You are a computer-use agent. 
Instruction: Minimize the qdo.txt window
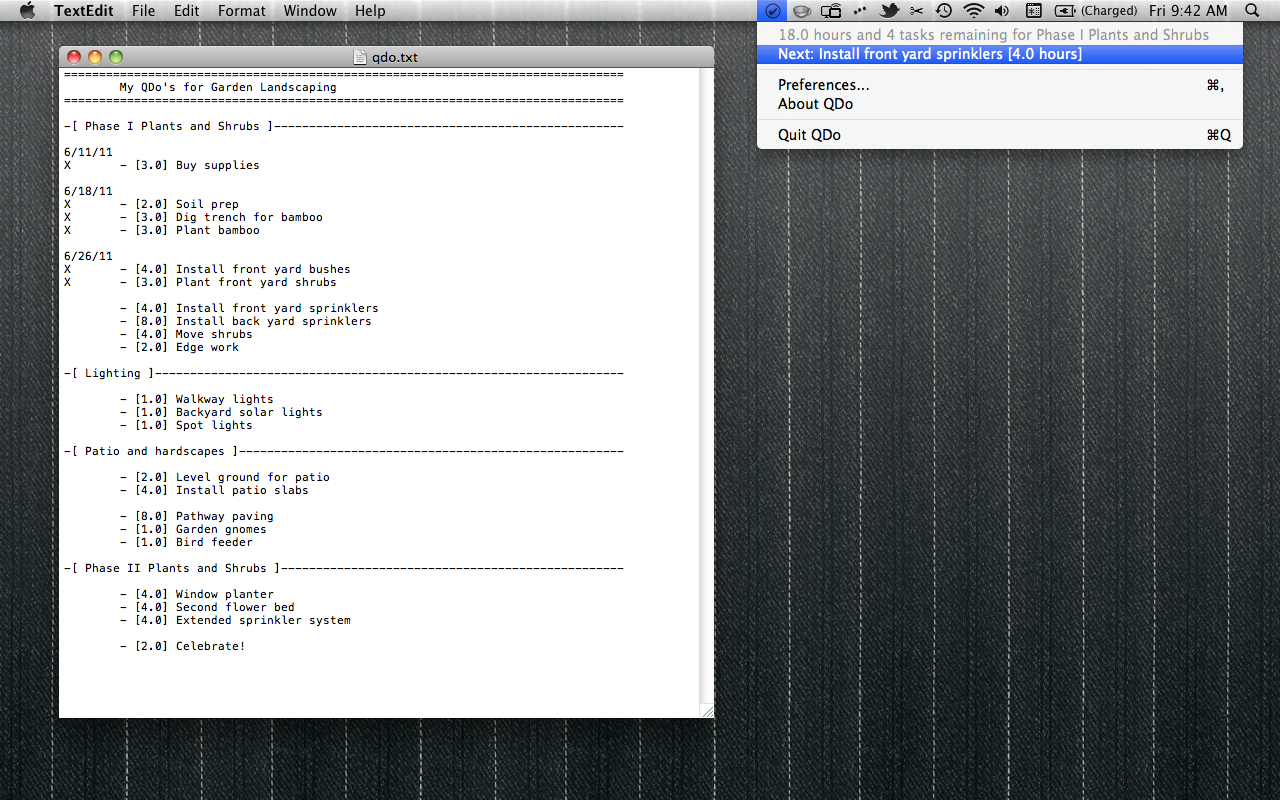tap(95, 57)
